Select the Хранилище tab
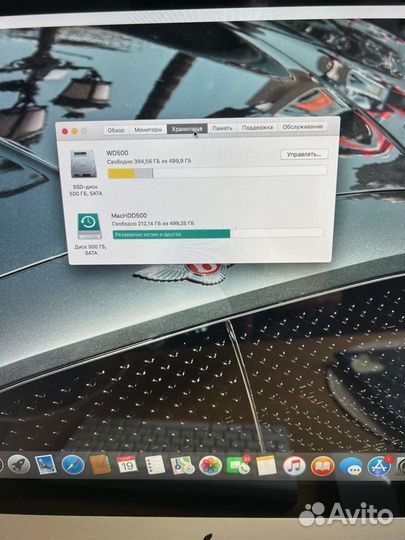The width and height of the screenshot is (405, 540). pyautogui.click(x=187, y=129)
